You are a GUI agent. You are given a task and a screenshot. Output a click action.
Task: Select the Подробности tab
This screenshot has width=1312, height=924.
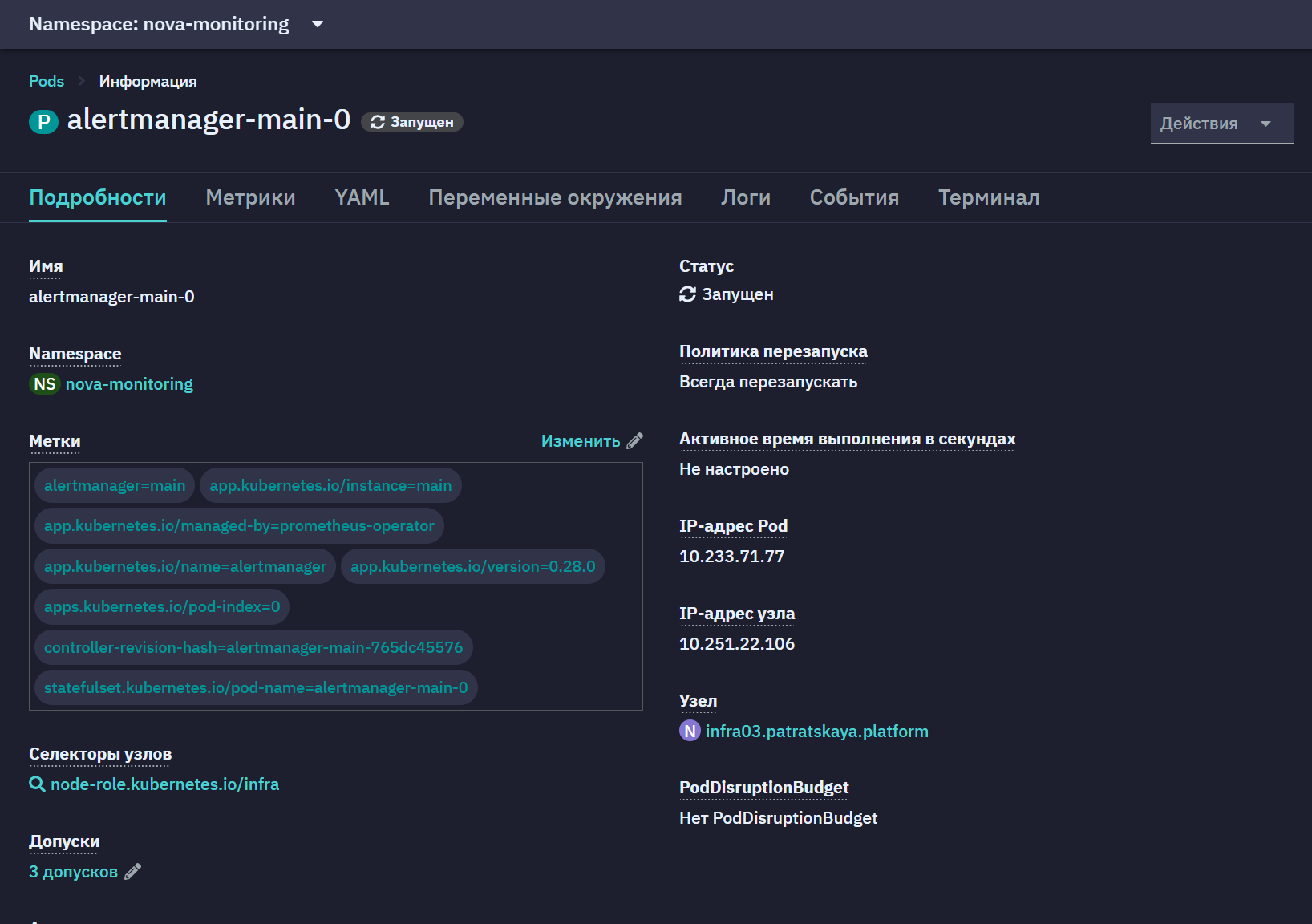[98, 197]
